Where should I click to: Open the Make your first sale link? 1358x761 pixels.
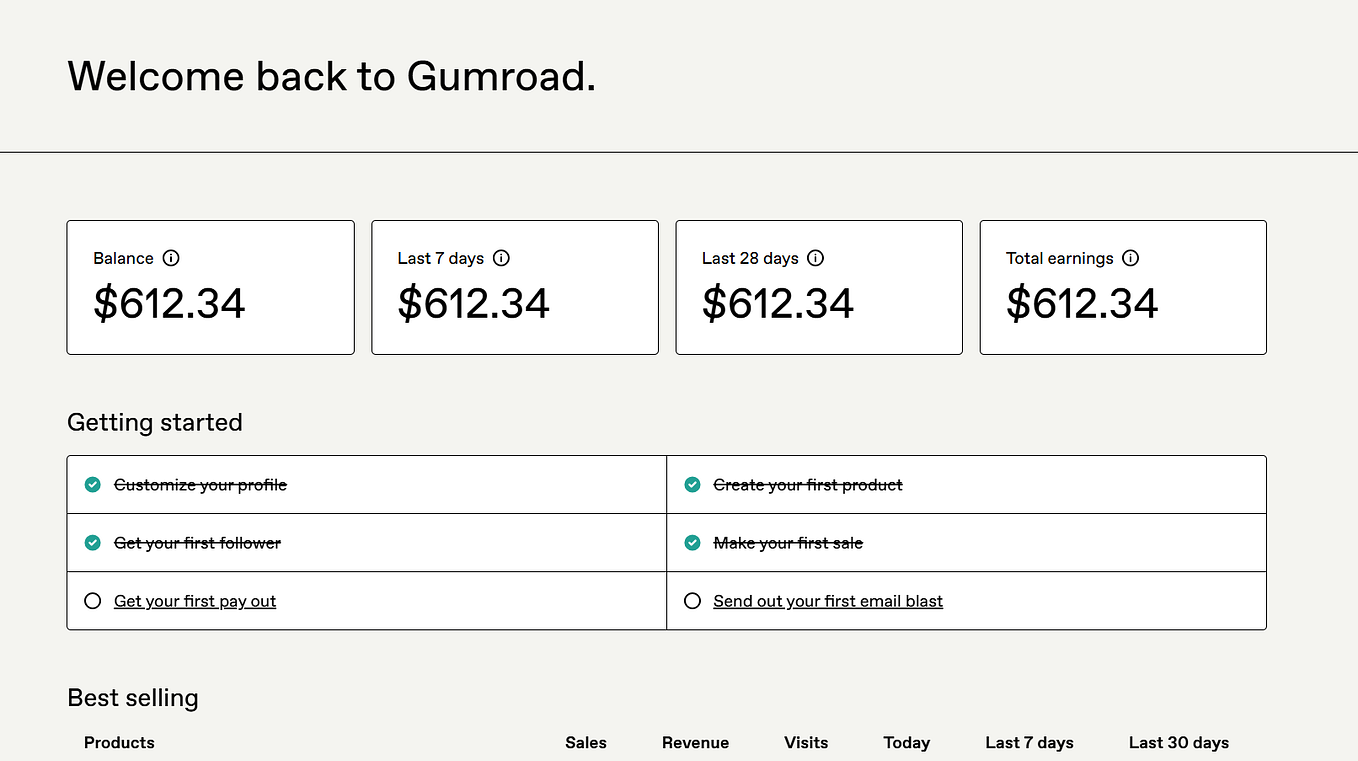788,543
